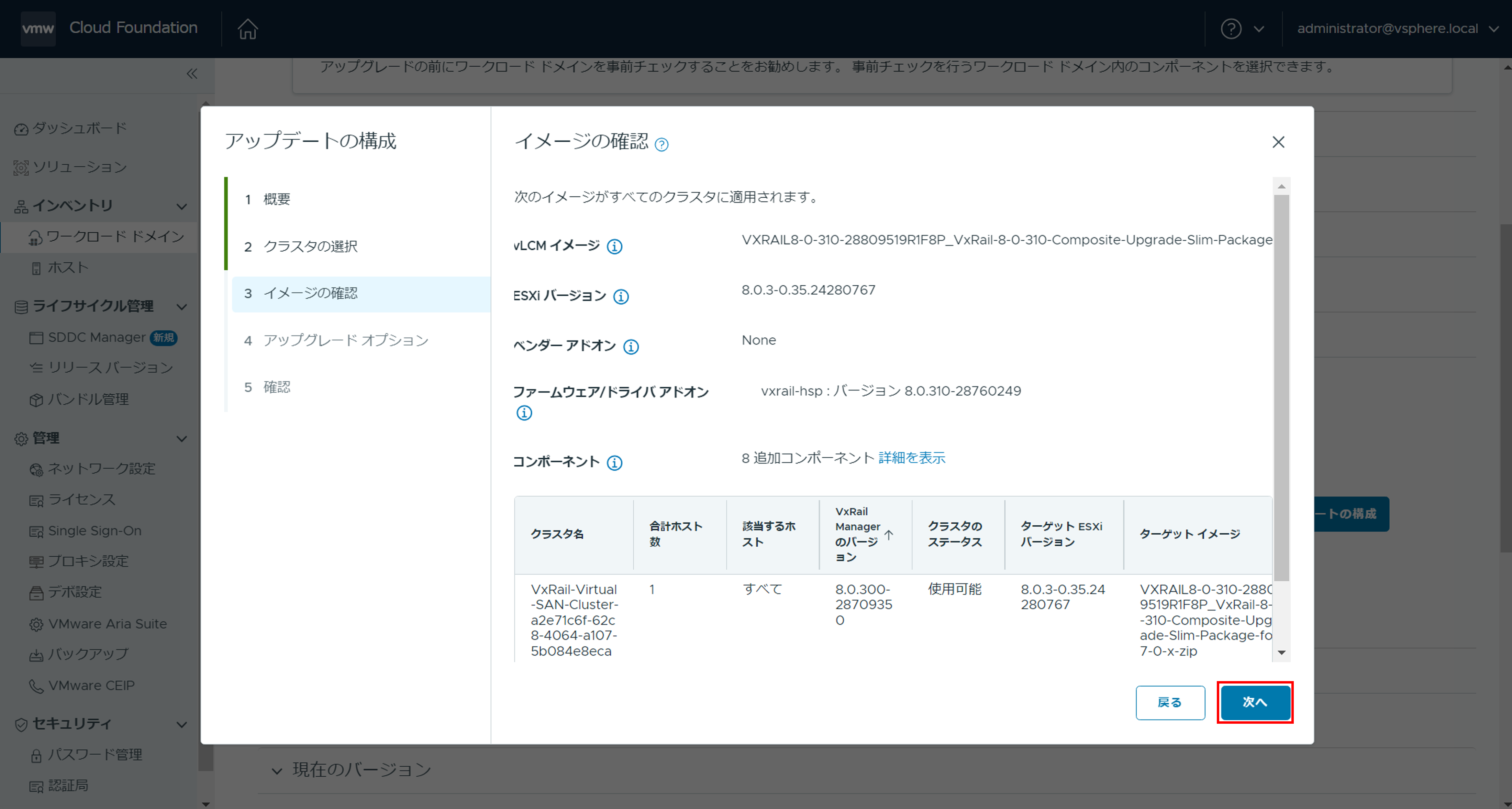Open ライセンス in sidebar
This screenshot has height=809, width=1512.
(x=81, y=500)
